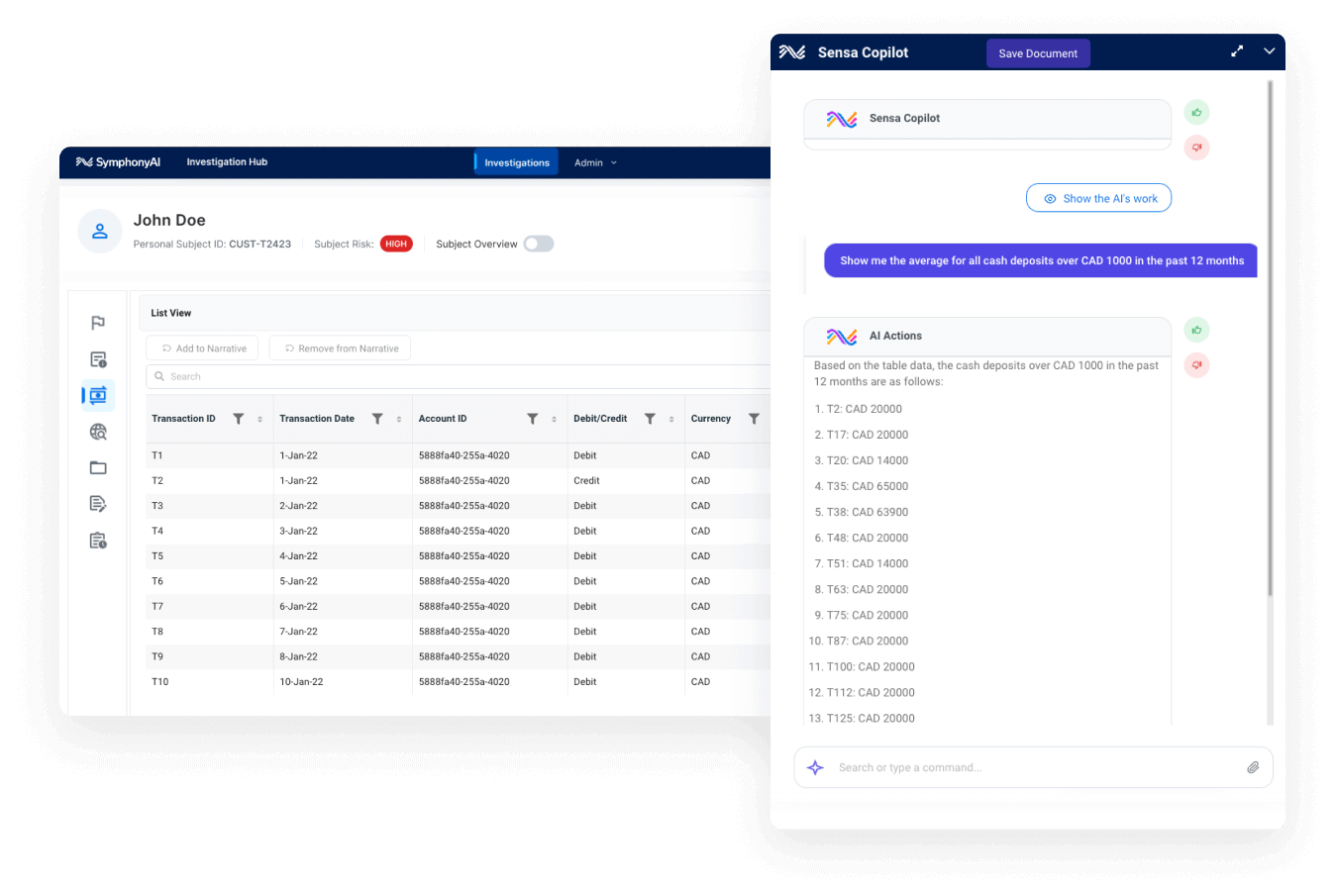Image resolution: width=1336 pixels, height=896 pixels.
Task: Open the narrative edit icon in the sidebar
Action: click(x=98, y=504)
